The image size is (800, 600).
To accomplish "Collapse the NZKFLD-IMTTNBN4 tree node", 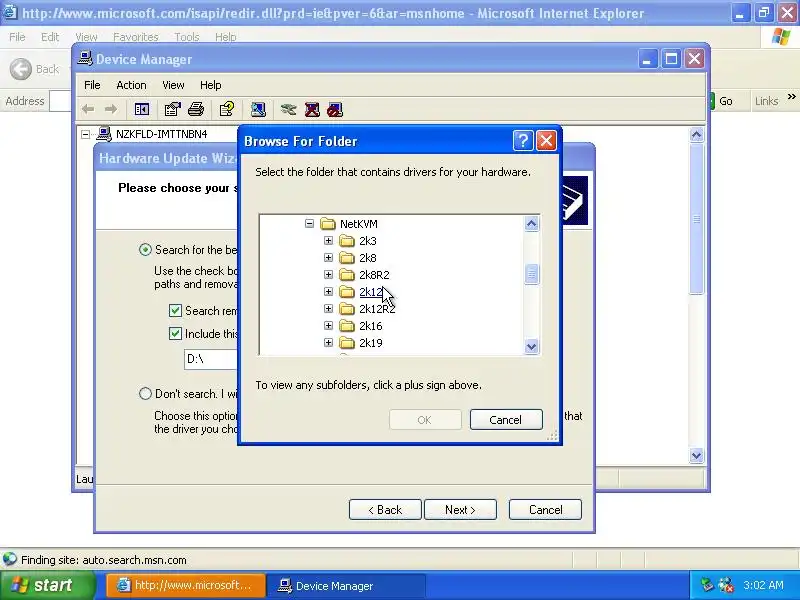I will 86,134.
